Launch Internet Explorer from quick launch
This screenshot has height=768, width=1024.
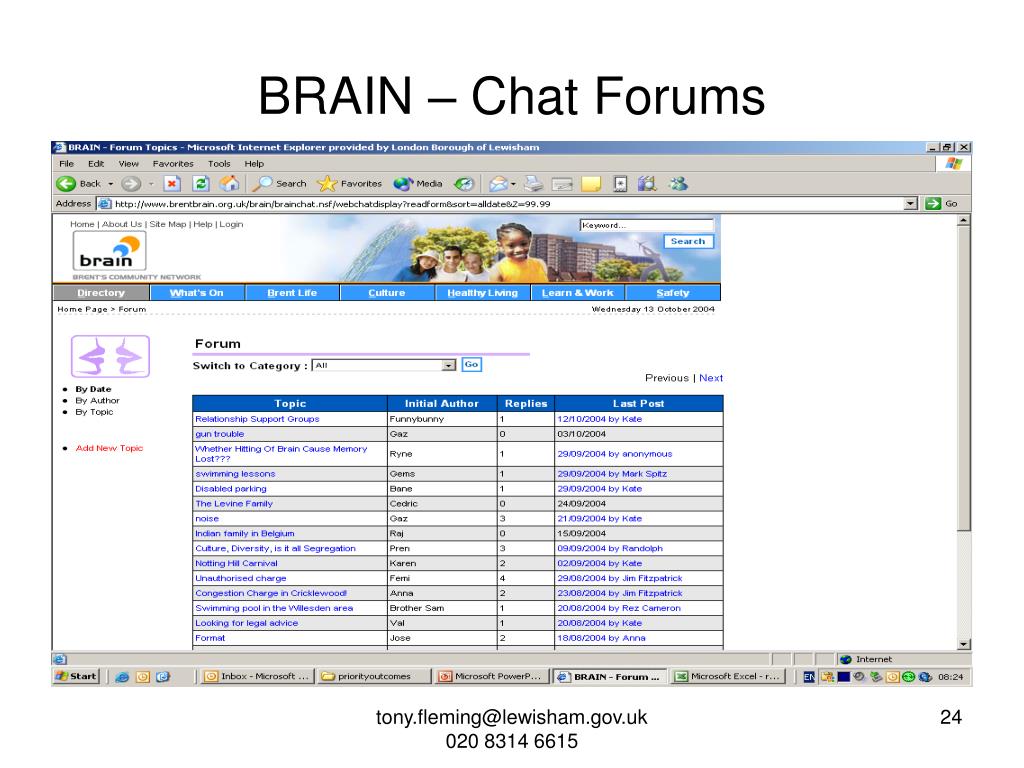(122, 677)
